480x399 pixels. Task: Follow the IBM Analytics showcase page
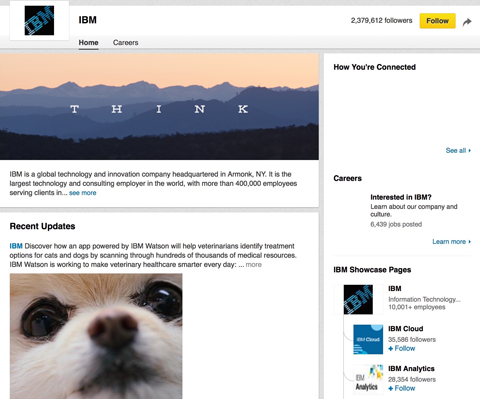(402, 388)
